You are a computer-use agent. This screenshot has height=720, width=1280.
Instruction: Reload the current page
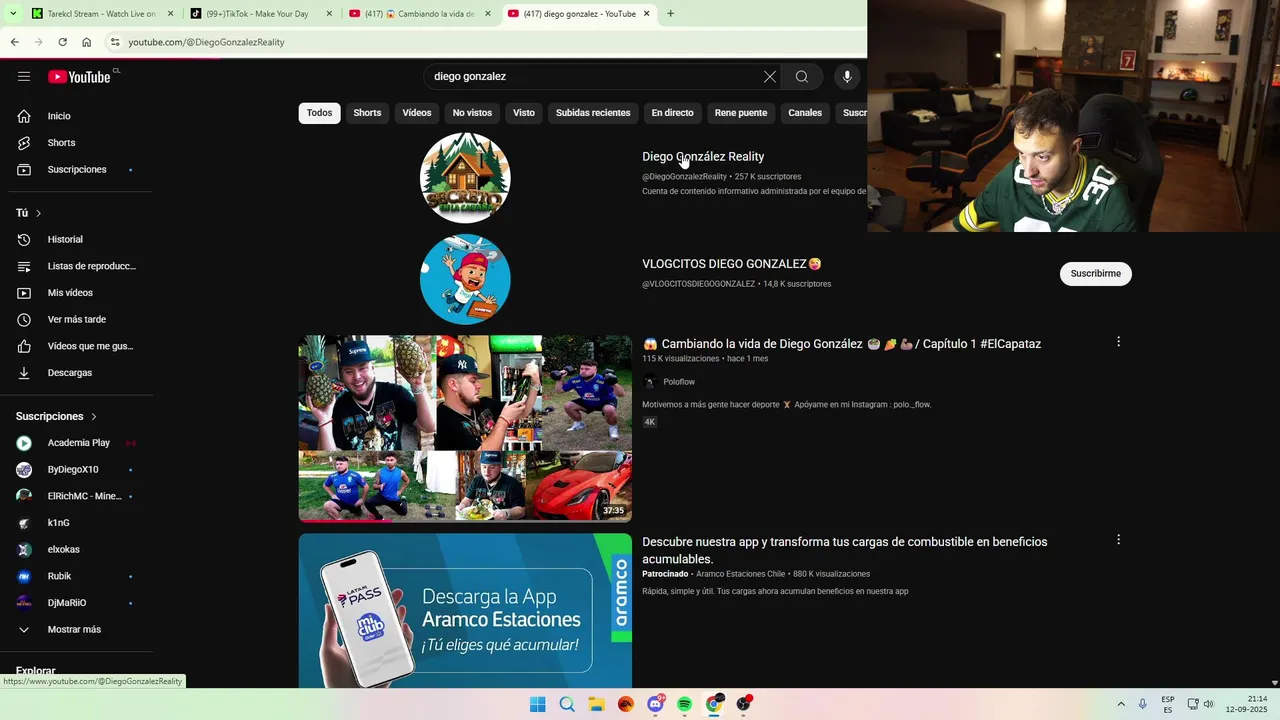click(x=62, y=42)
